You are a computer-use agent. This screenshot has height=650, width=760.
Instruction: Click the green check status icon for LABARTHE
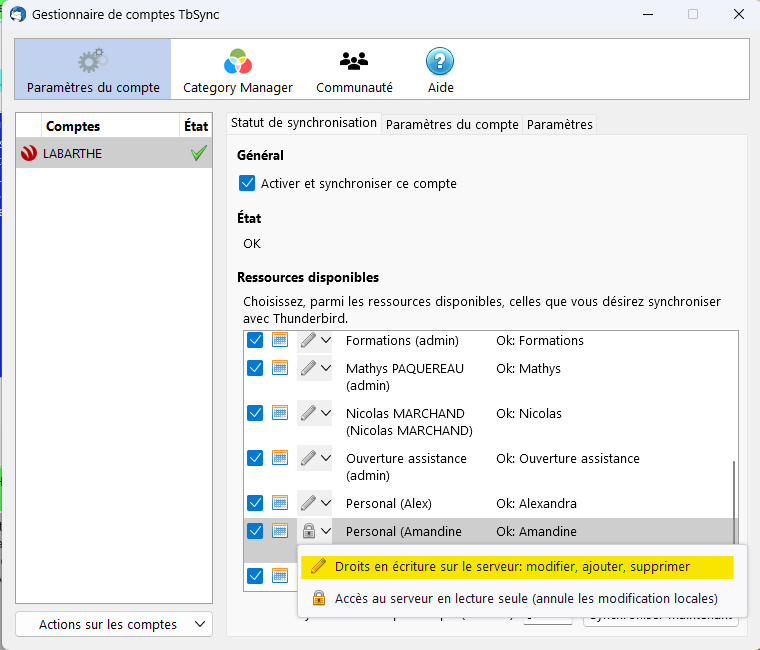pos(198,154)
